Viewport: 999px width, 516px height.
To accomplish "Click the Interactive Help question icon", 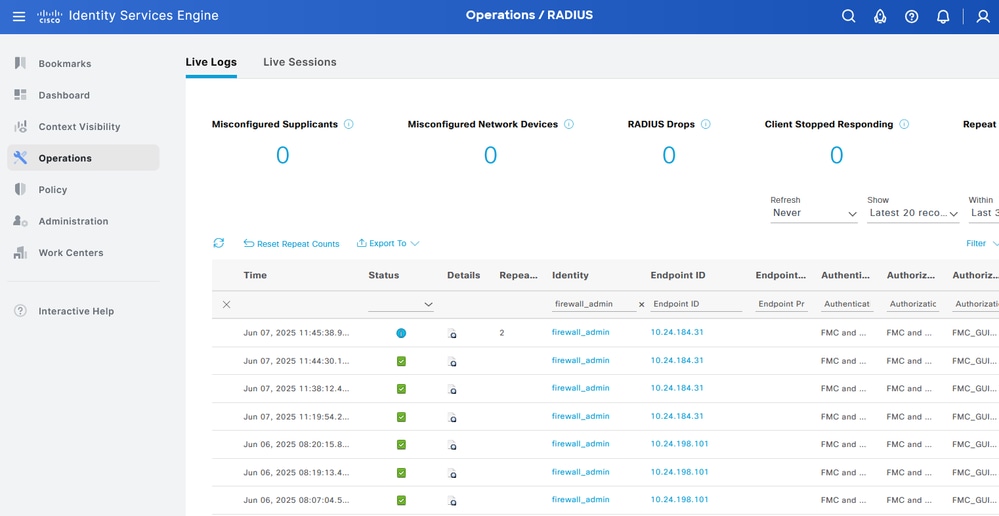I will pyautogui.click(x=20, y=311).
